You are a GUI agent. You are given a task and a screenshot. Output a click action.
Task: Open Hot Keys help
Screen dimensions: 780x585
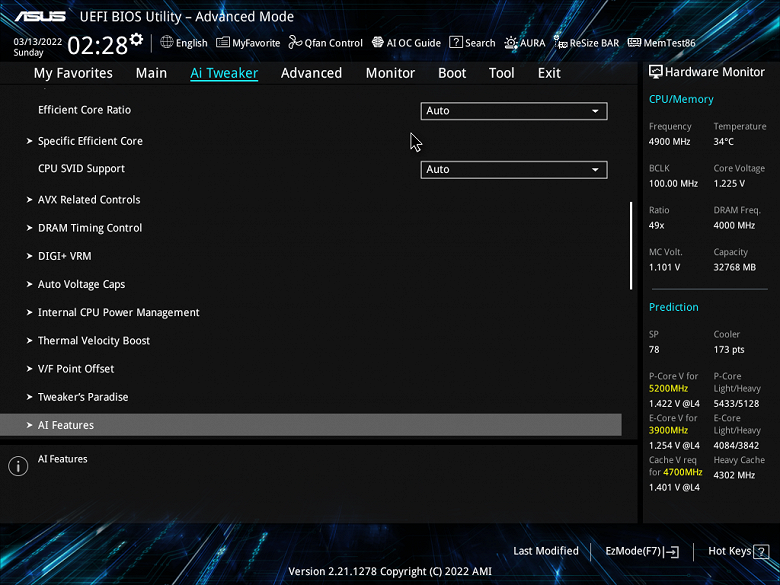tap(738, 551)
